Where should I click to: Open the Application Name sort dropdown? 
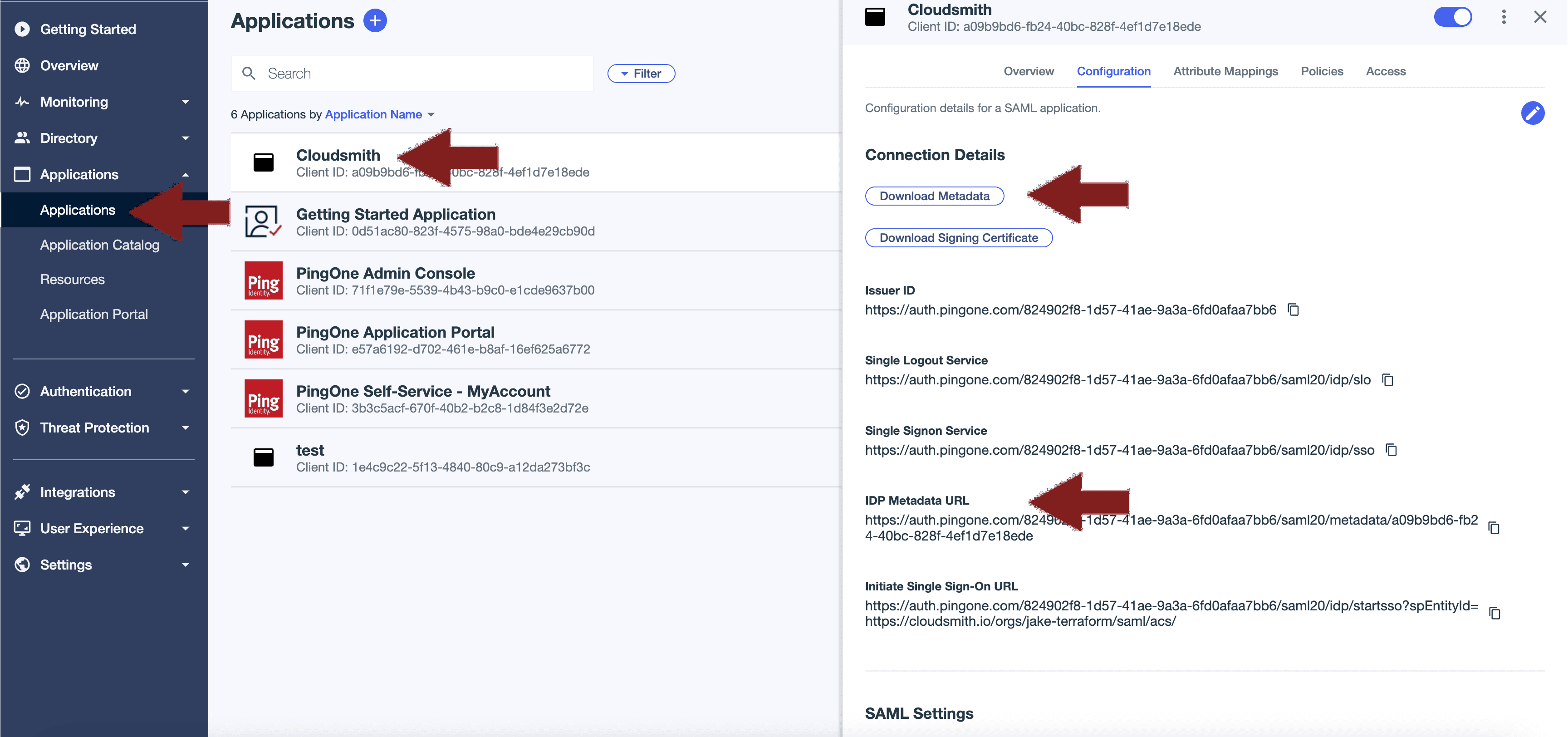coord(379,114)
